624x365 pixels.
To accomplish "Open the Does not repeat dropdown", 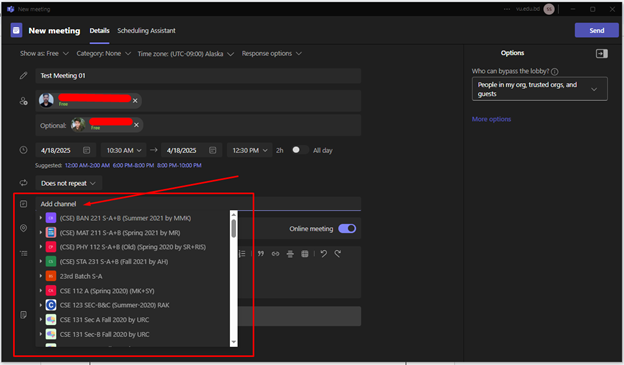I will click(68, 183).
